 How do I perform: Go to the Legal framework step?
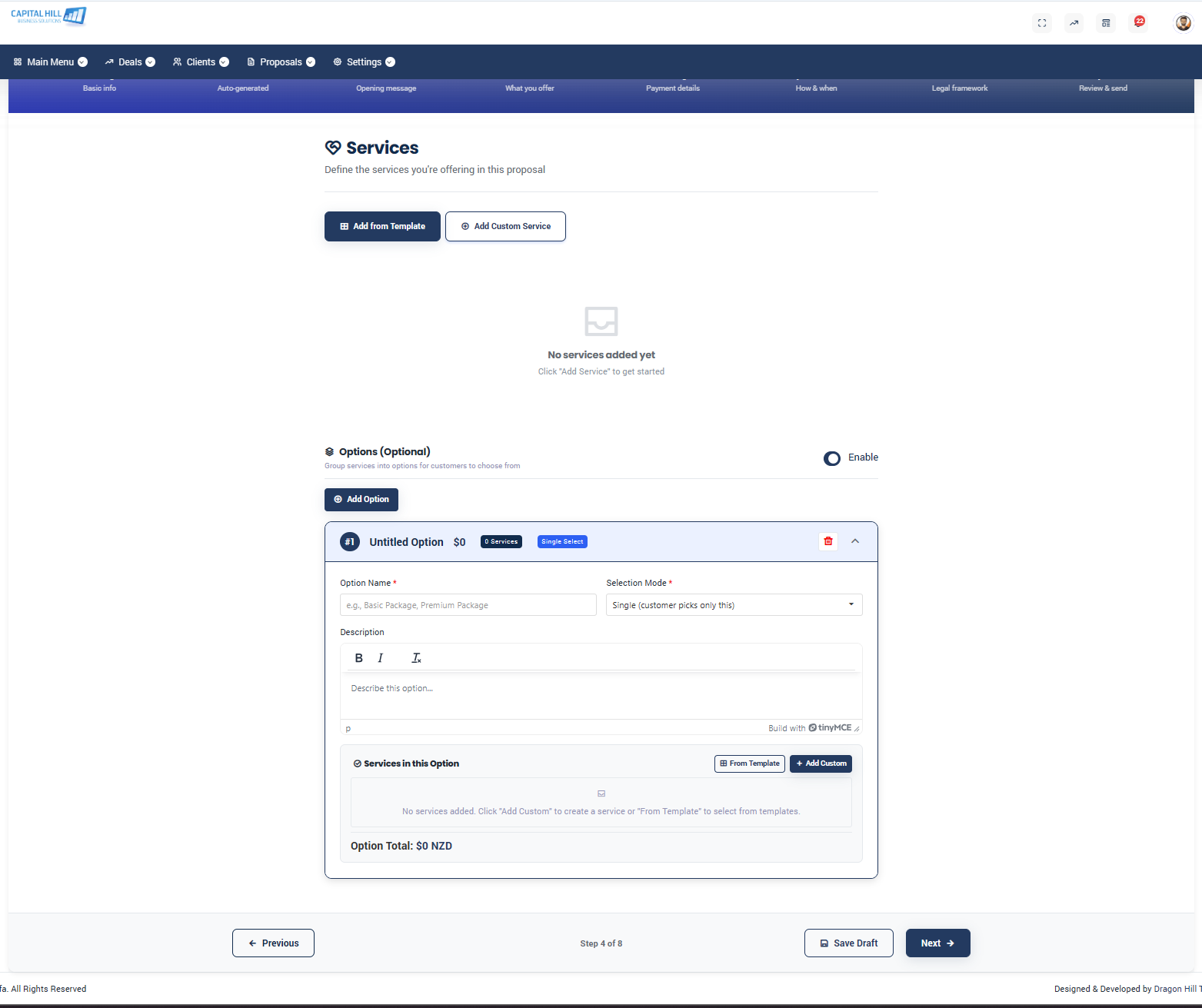(x=960, y=88)
